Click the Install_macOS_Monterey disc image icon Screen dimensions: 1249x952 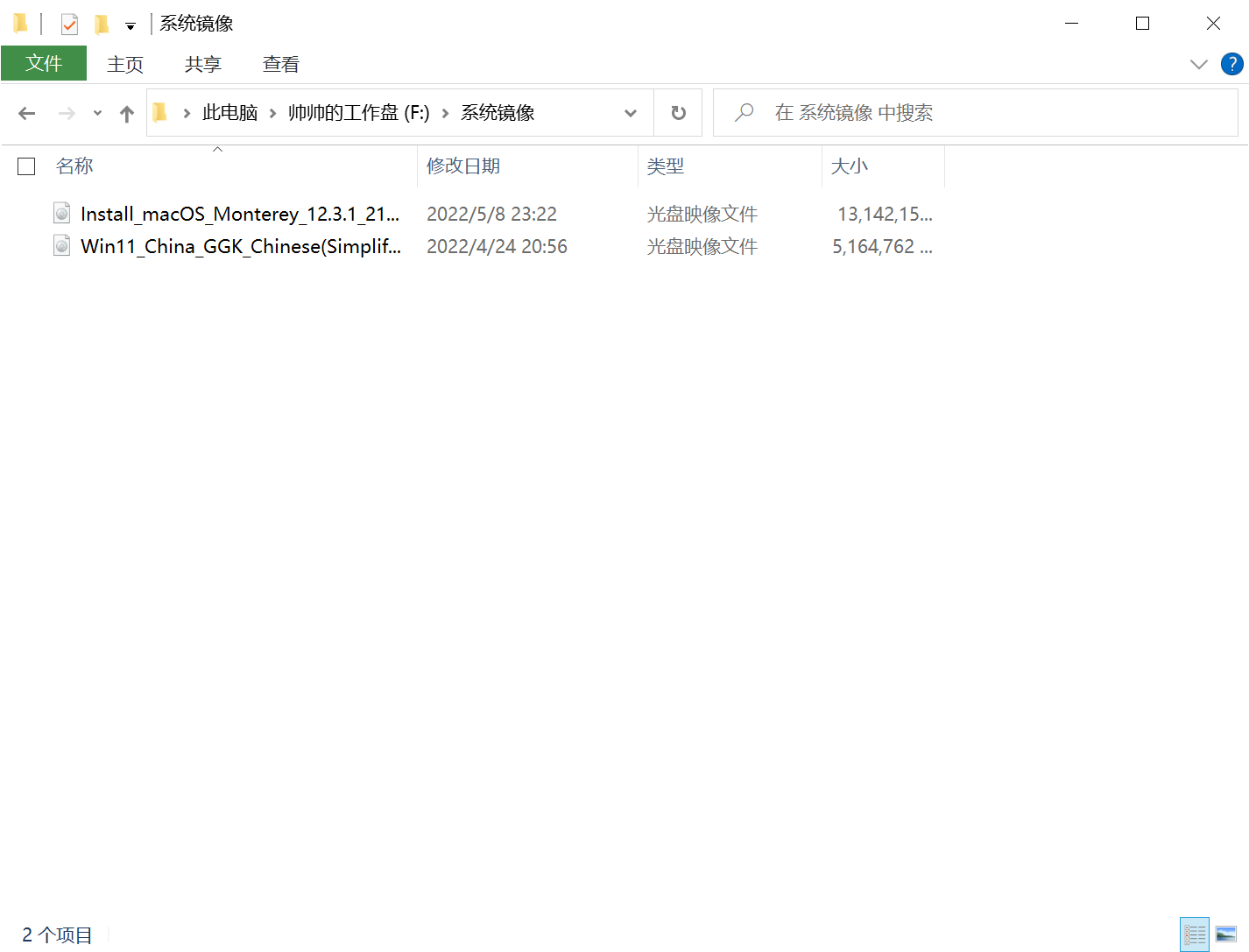pyautogui.click(x=62, y=213)
